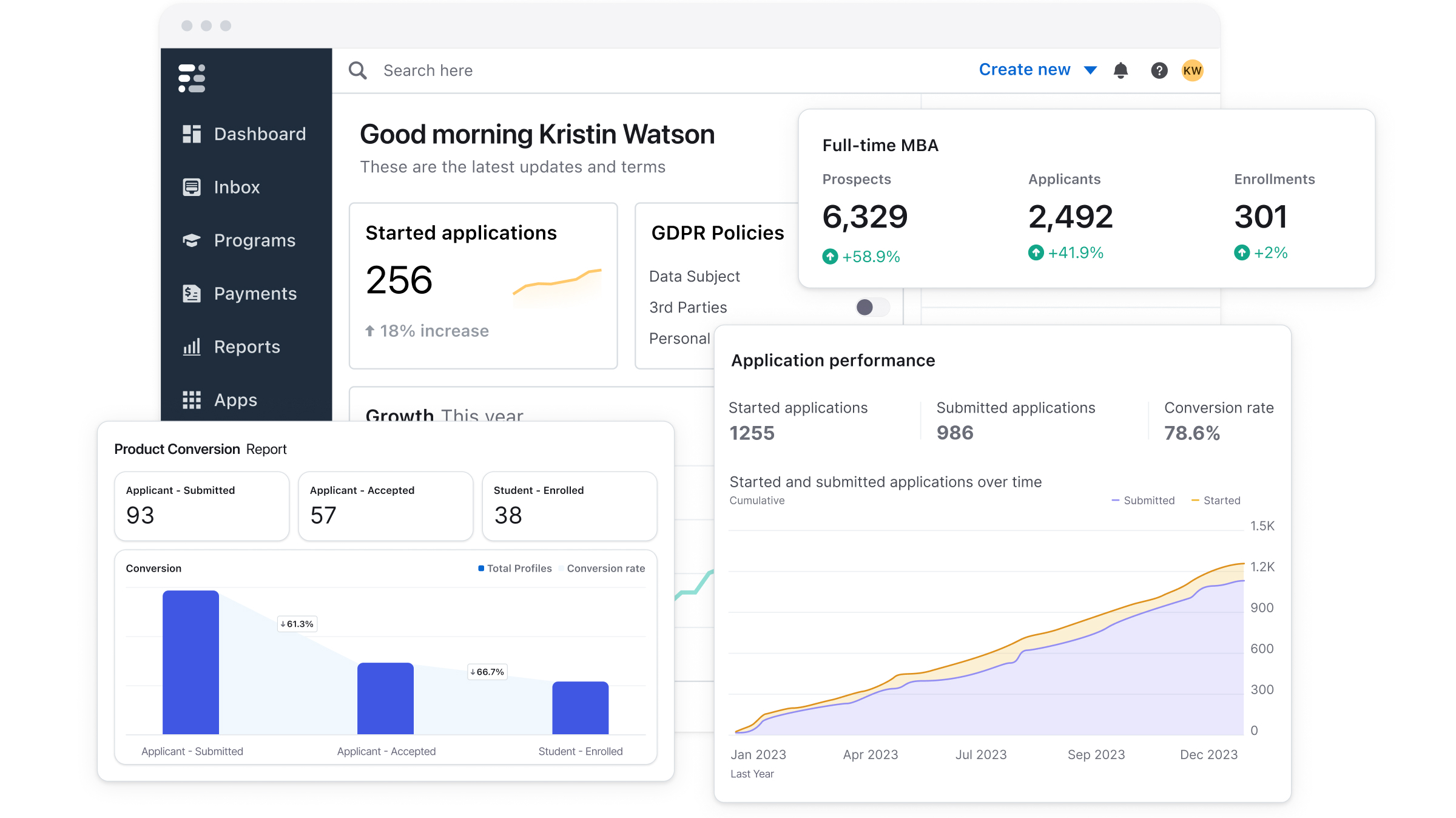Click the Applicant - Accepted card

(x=385, y=505)
